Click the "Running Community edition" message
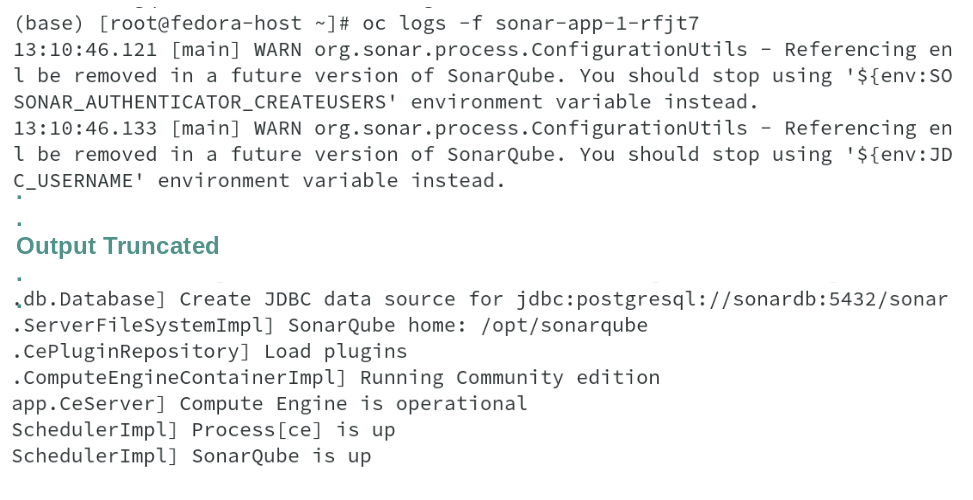This screenshot has height=500, width=973. coord(510,378)
